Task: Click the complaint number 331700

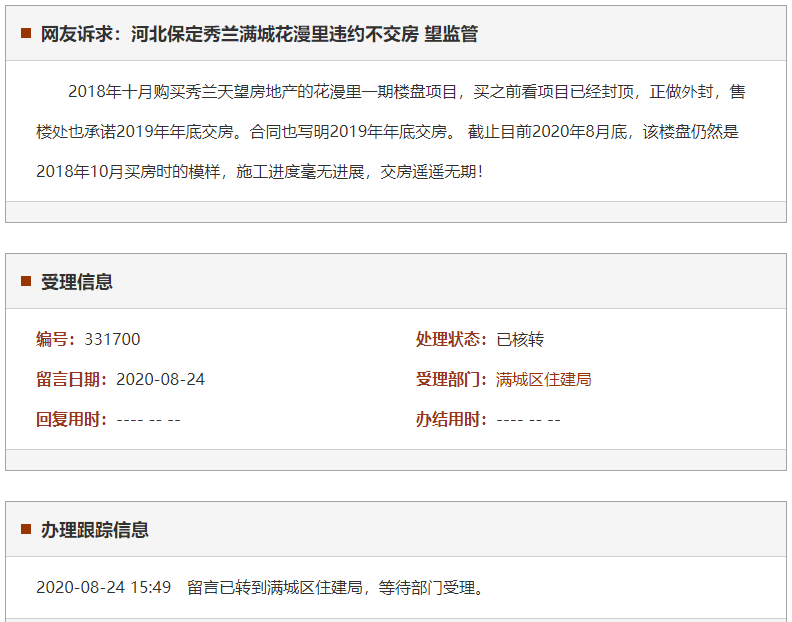Action: 112,339
